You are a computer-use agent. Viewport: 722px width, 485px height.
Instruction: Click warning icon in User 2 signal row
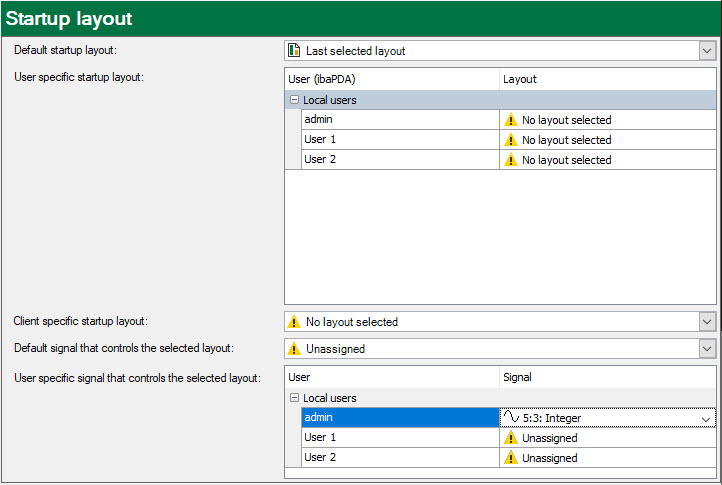pyautogui.click(x=511, y=458)
